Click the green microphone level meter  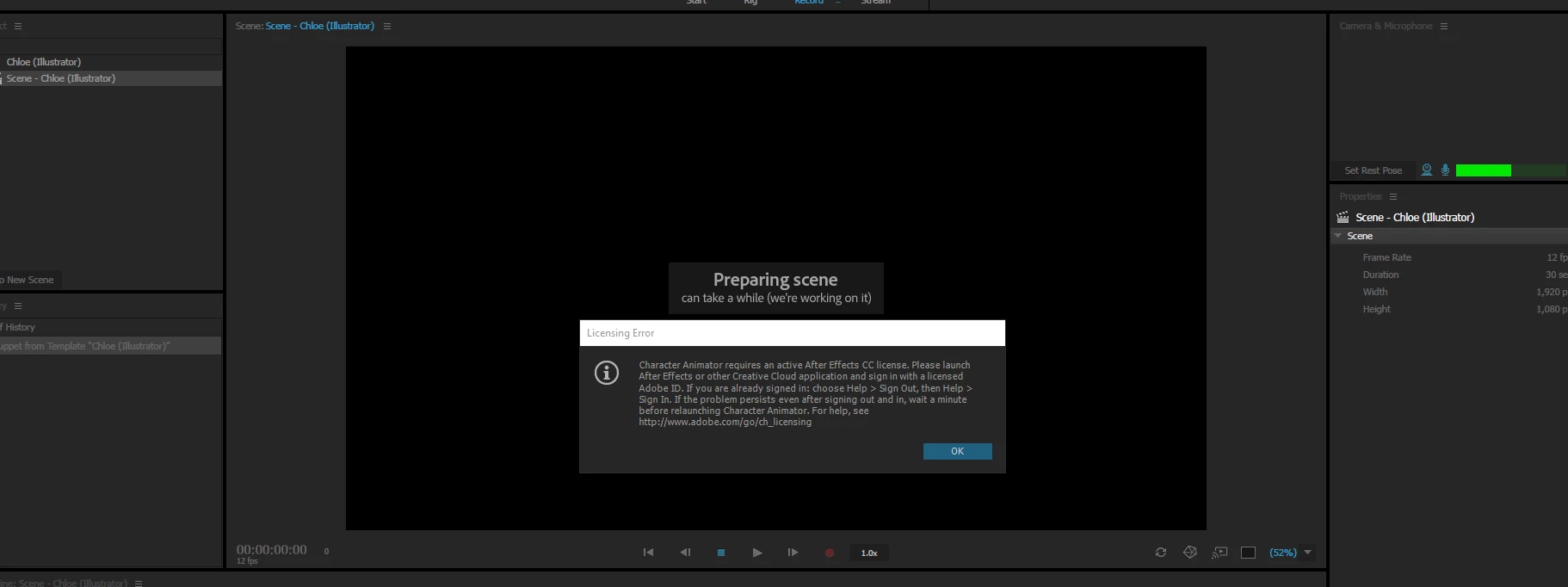coord(1511,170)
